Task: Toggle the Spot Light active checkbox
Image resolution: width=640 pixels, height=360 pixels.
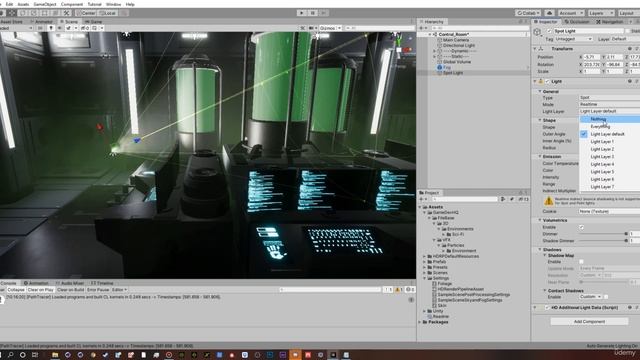Action: (x=549, y=31)
